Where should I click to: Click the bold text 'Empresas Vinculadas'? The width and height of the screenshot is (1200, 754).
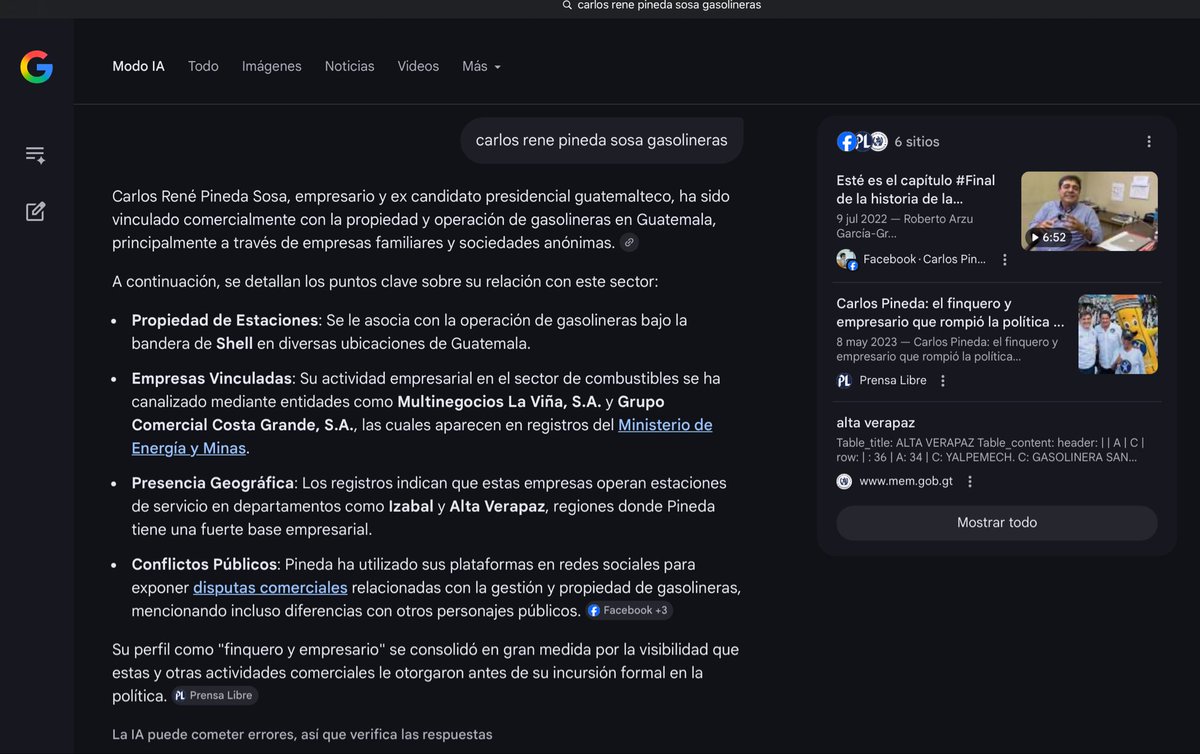[212, 378]
